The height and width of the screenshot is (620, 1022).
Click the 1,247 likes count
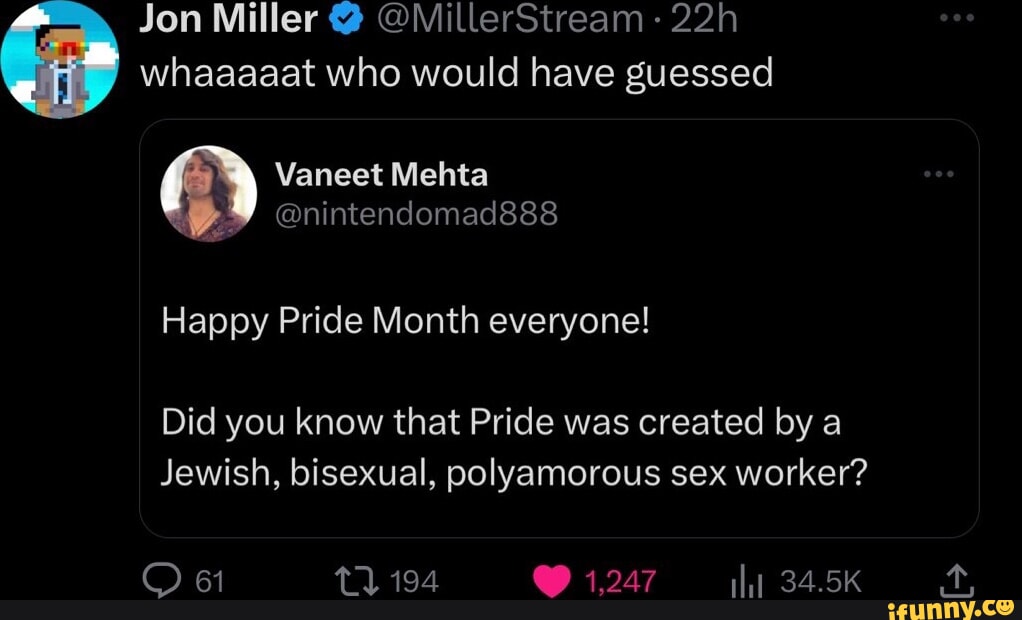[618, 580]
